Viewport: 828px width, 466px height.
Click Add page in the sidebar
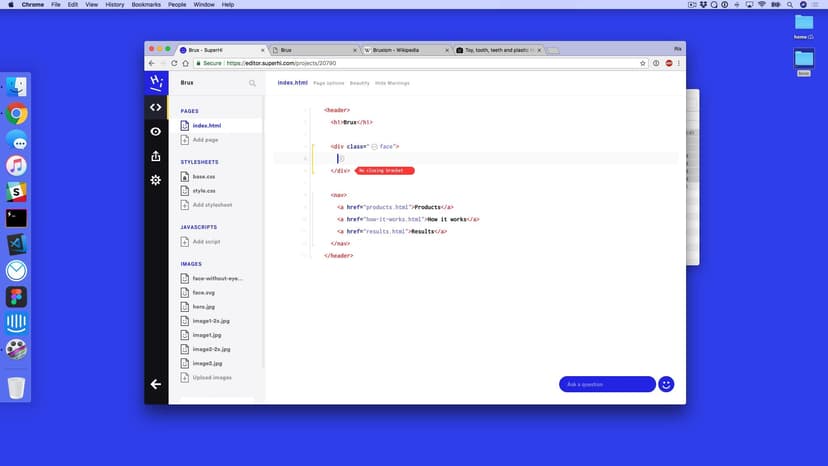coord(205,140)
